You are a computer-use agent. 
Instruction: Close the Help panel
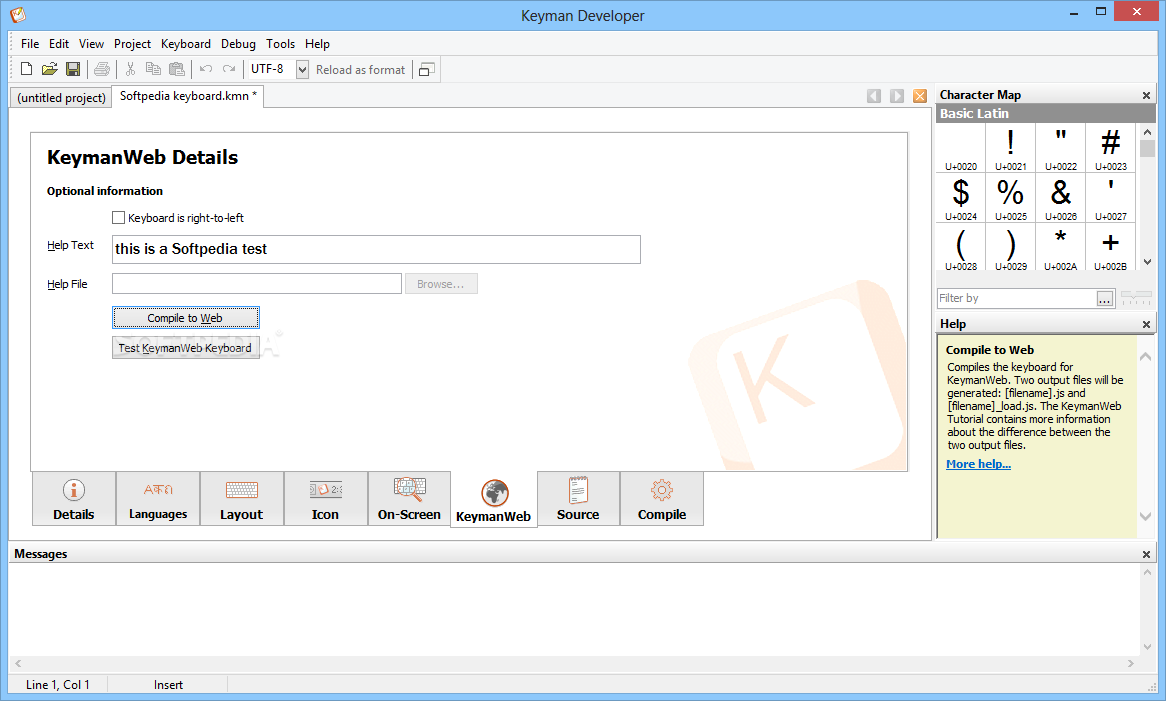[x=1146, y=324]
